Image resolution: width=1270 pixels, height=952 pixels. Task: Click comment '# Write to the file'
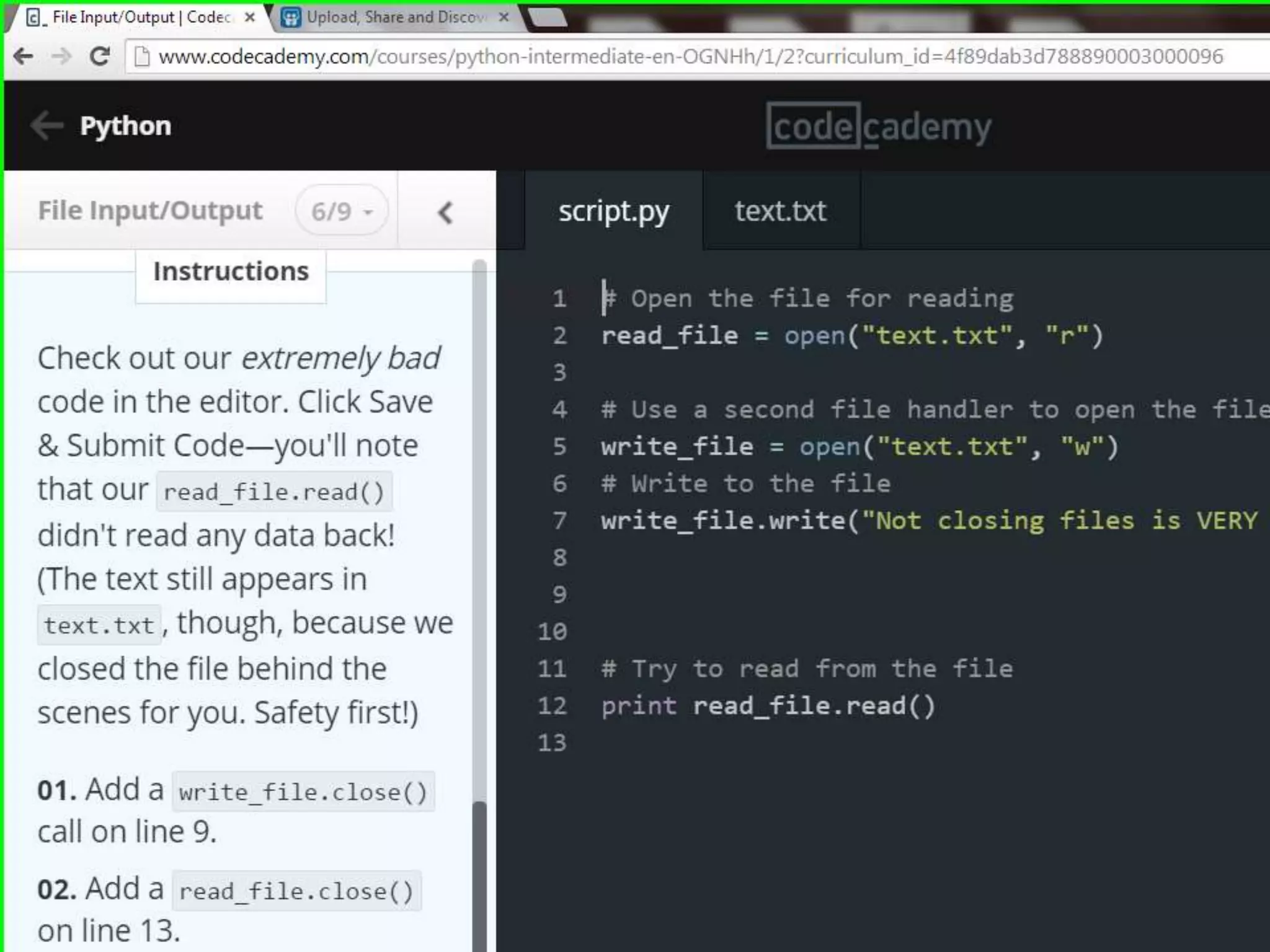[746, 483]
